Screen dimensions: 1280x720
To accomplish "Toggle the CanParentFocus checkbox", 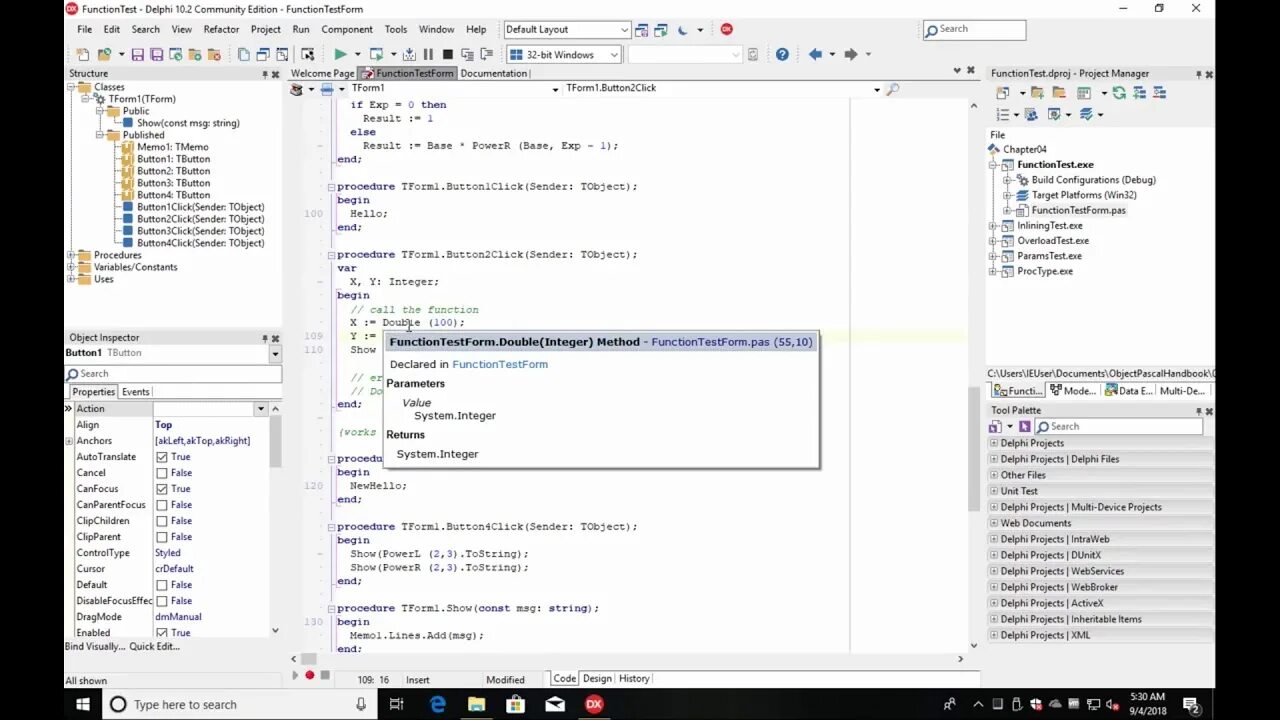I will (x=162, y=505).
